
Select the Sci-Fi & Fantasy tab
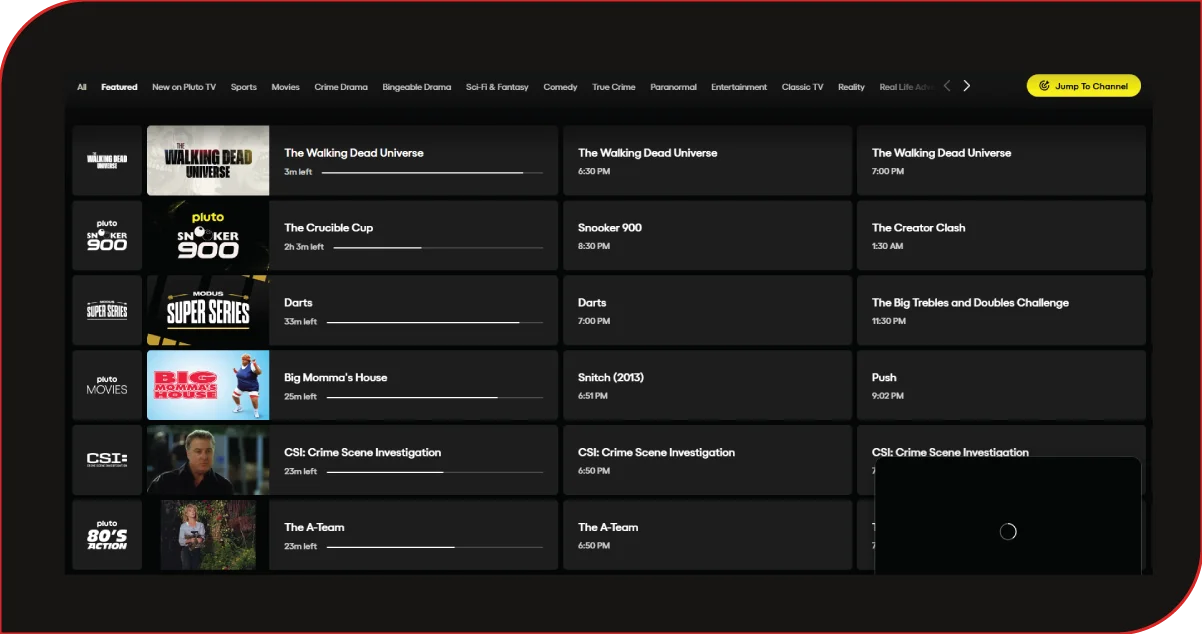click(x=497, y=87)
